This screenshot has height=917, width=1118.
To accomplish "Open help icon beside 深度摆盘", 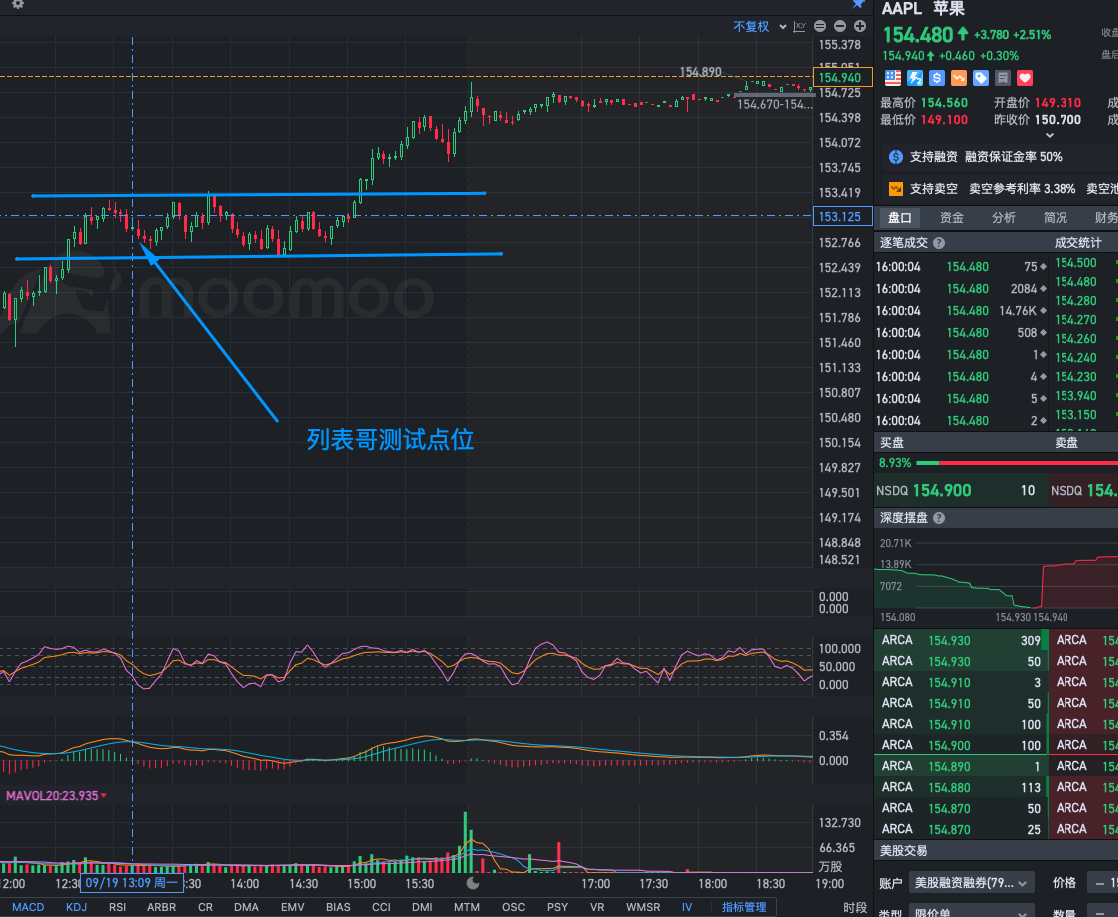I will [939, 518].
